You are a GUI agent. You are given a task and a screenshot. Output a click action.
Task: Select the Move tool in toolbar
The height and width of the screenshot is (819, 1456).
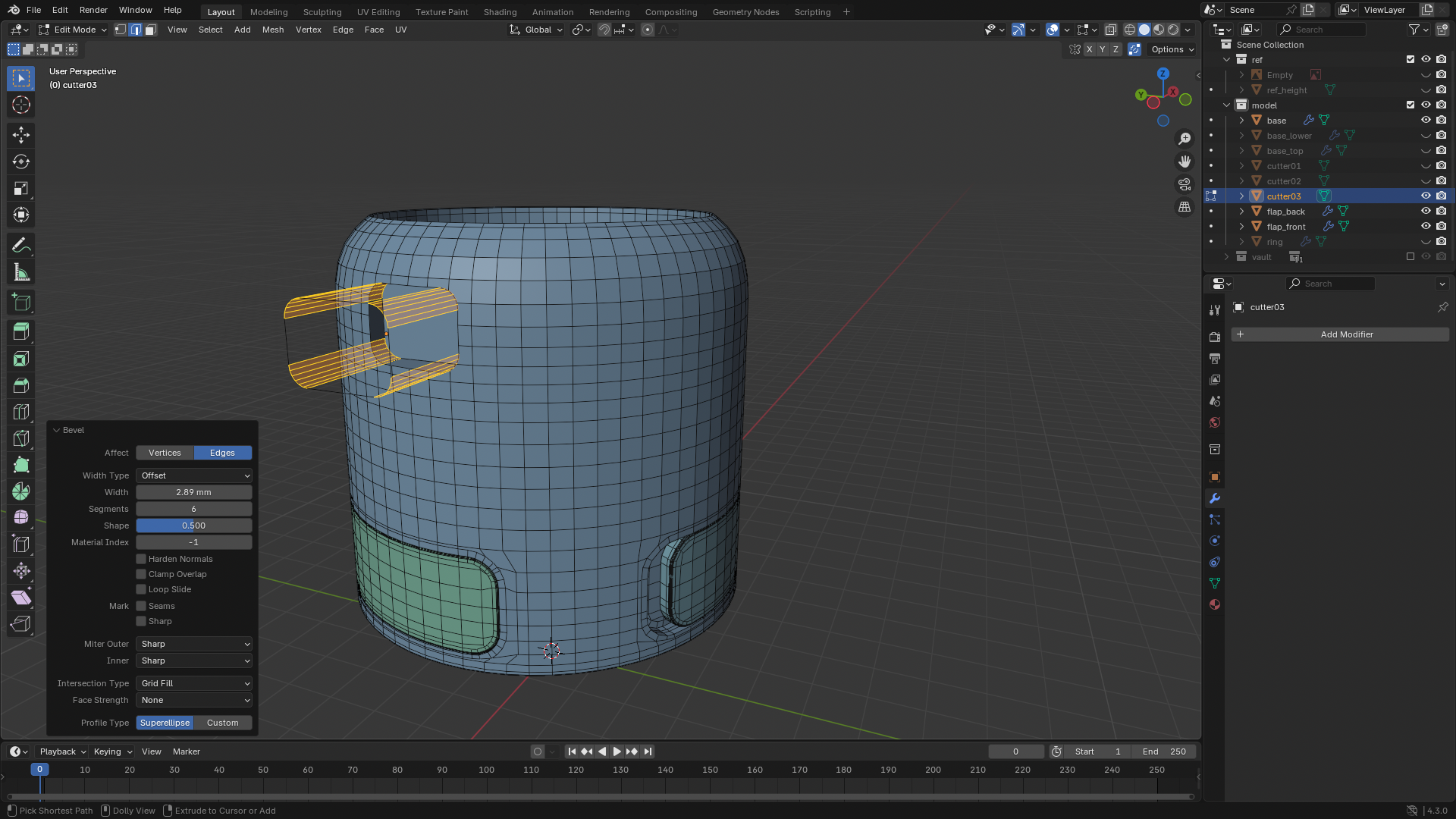[21, 133]
